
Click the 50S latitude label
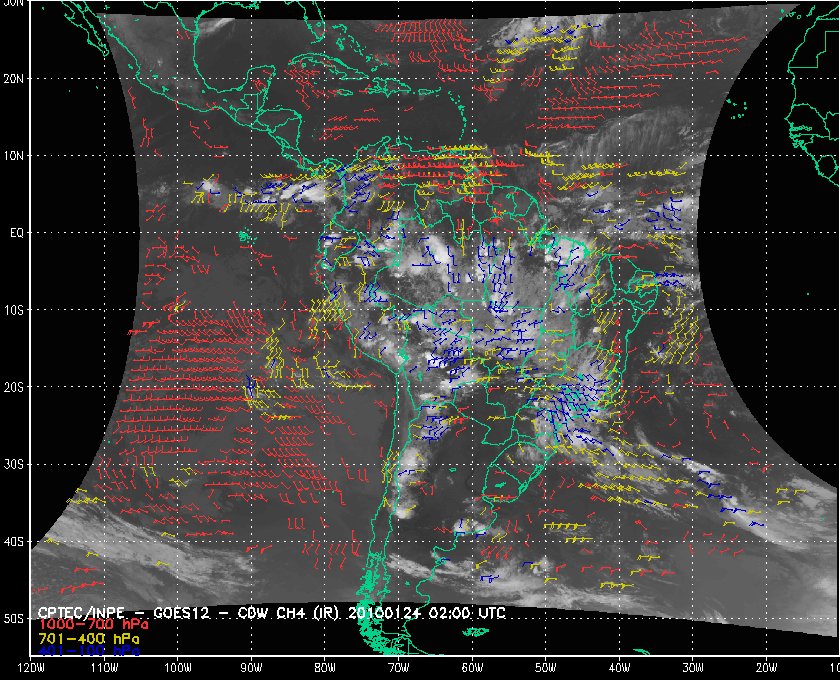[13, 618]
